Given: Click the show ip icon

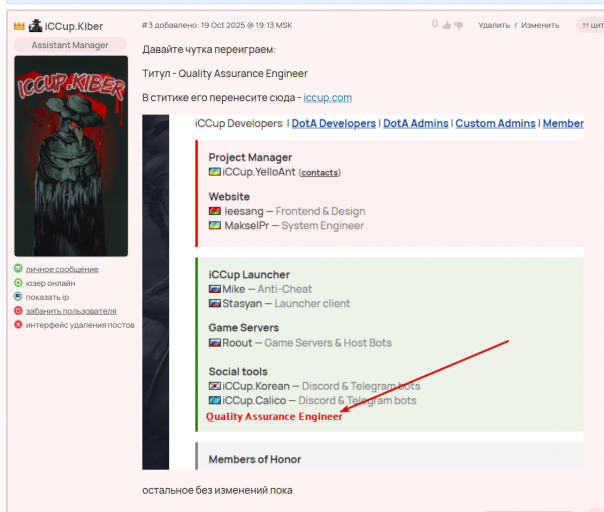Looking at the screenshot, I should [18, 296].
